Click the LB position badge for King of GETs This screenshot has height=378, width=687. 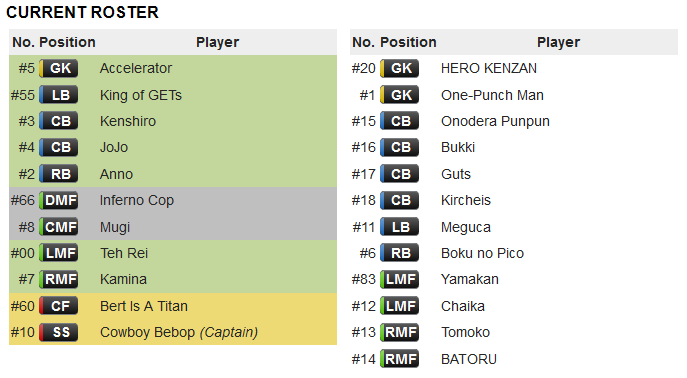pyautogui.click(x=59, y=95)
